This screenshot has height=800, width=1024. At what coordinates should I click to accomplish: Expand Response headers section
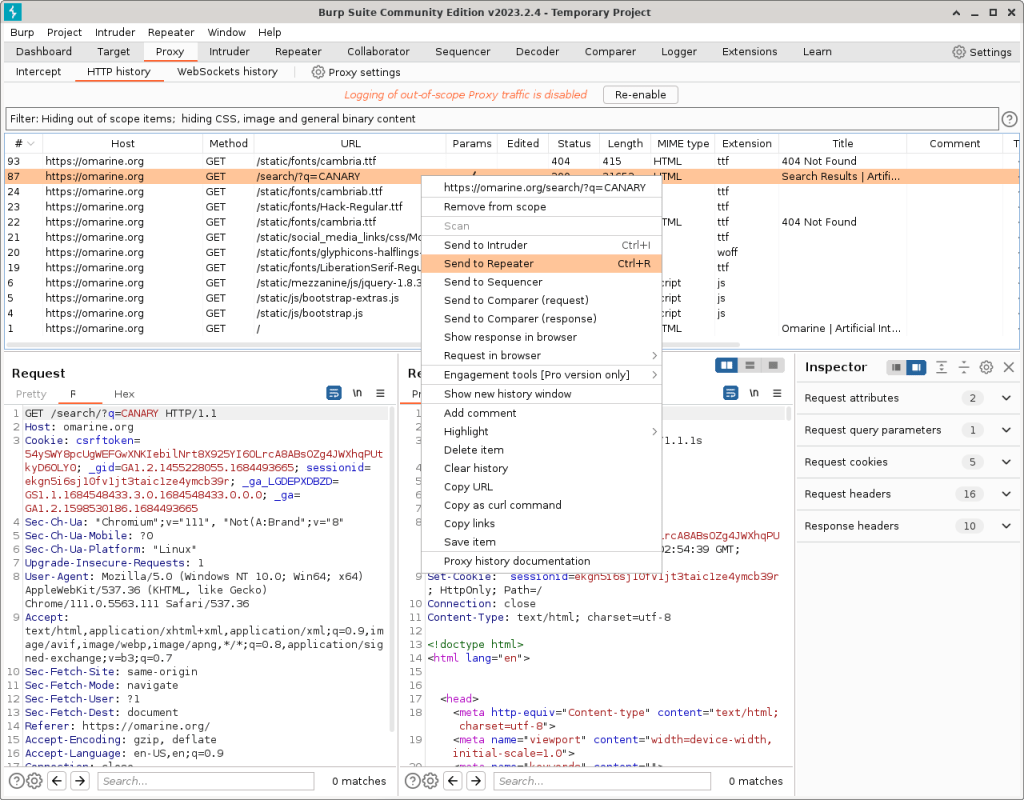coord(1006,526)
